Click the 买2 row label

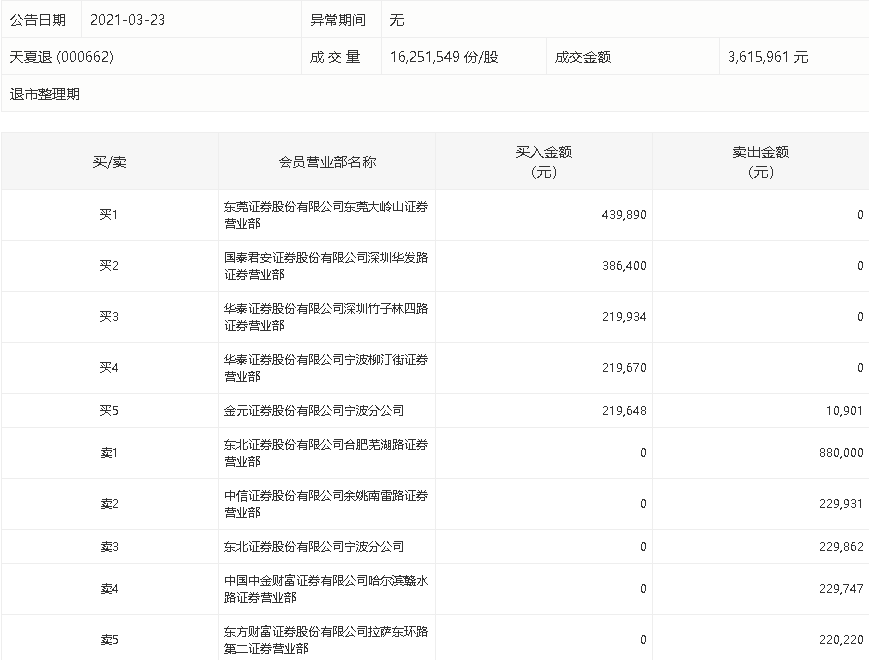pyautogui.click(x=109, y=265)
